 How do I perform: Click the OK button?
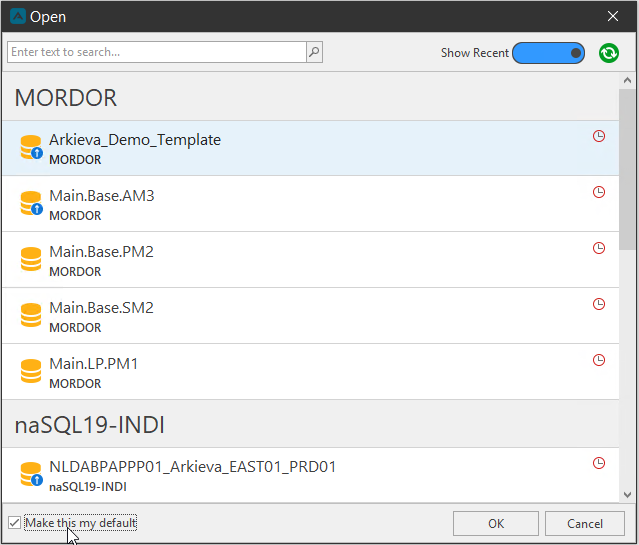coord(496,523)
